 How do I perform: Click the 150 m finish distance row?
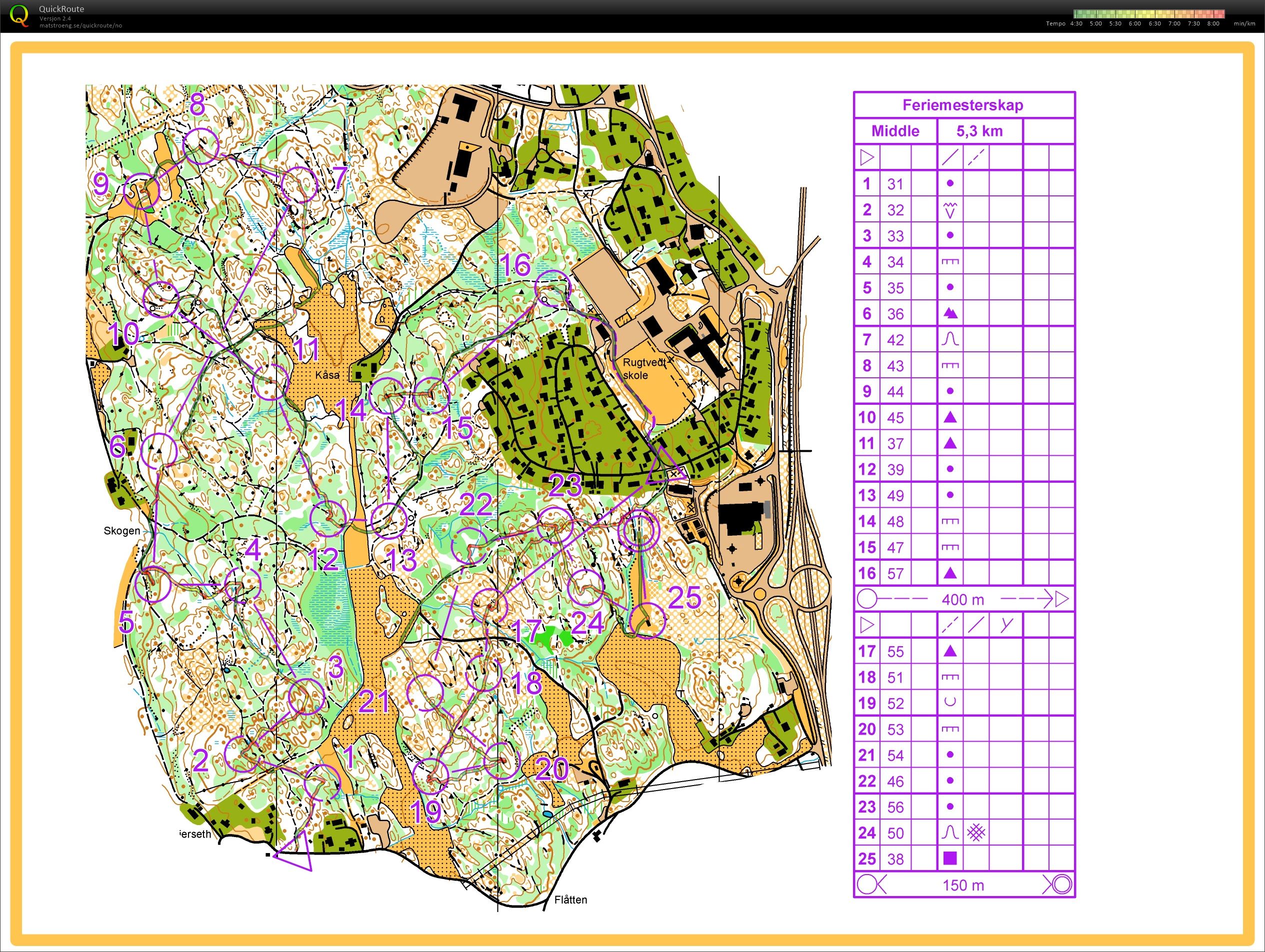pyautogui.click(x=963, y=885)
